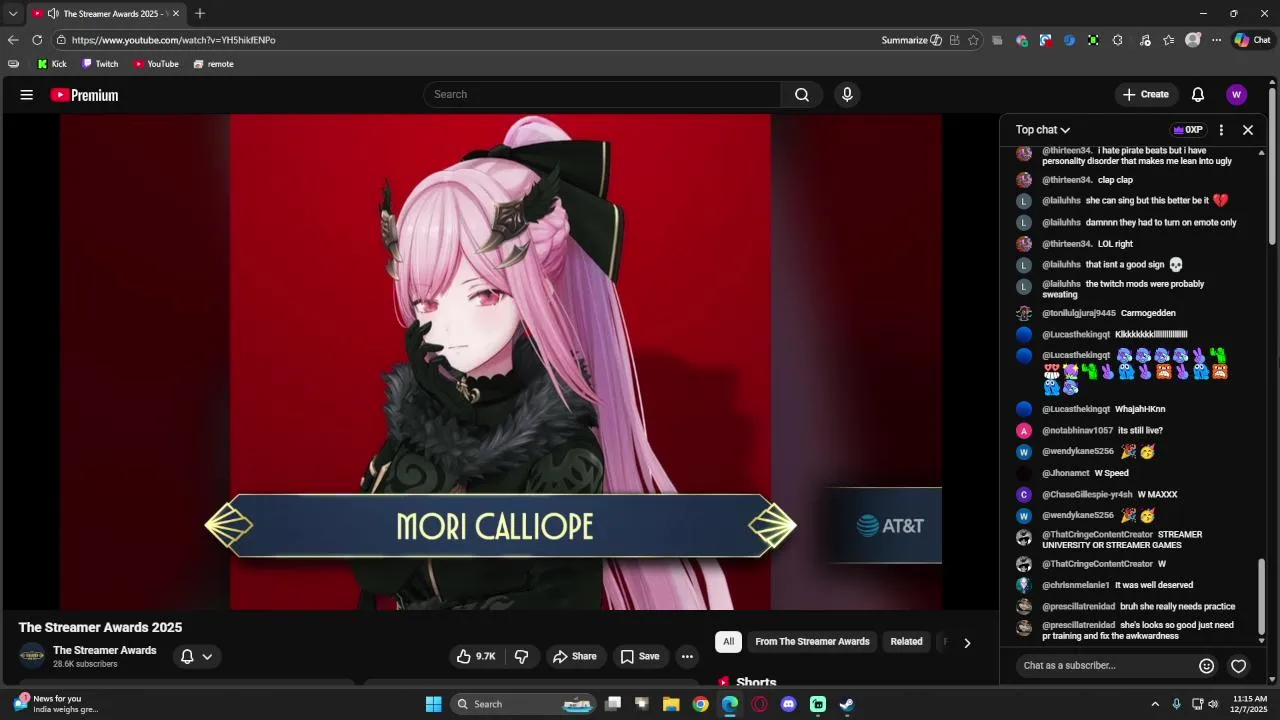Open remote bookmark in favorites bar

click(x=213, y=64)
